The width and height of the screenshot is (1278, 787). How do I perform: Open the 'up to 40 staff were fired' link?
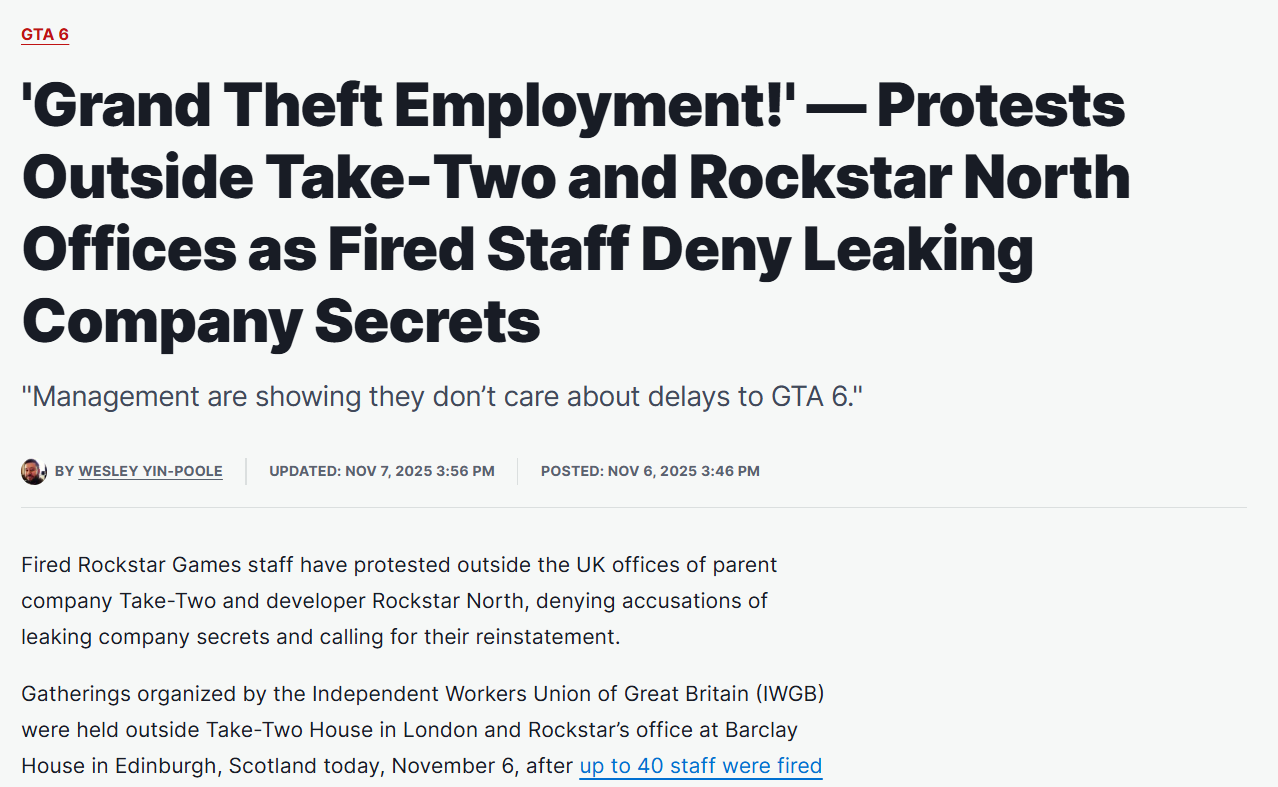[x=700, y=766]
